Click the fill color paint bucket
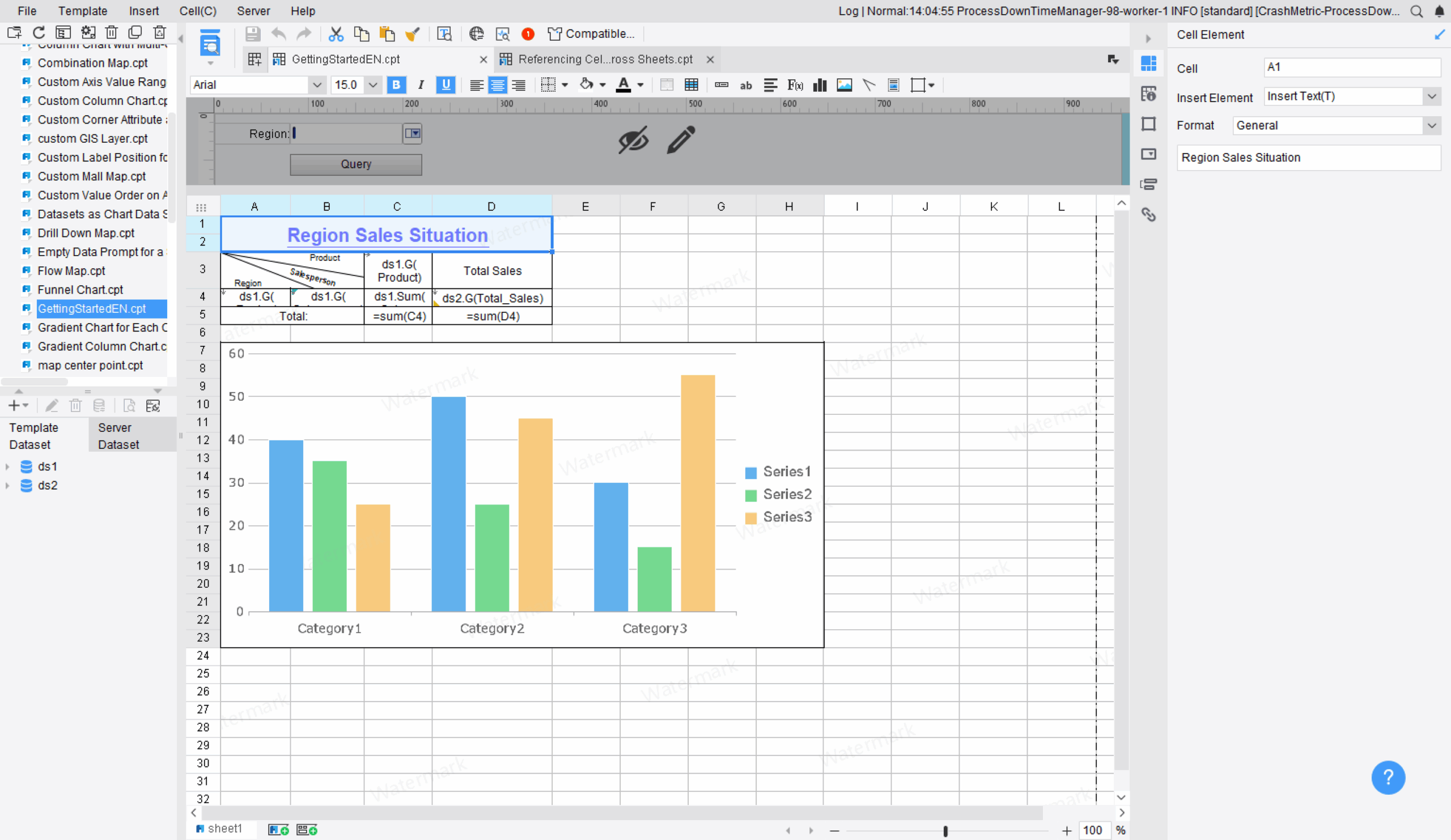Viewport: 1451px width, 840px height. 586,85
